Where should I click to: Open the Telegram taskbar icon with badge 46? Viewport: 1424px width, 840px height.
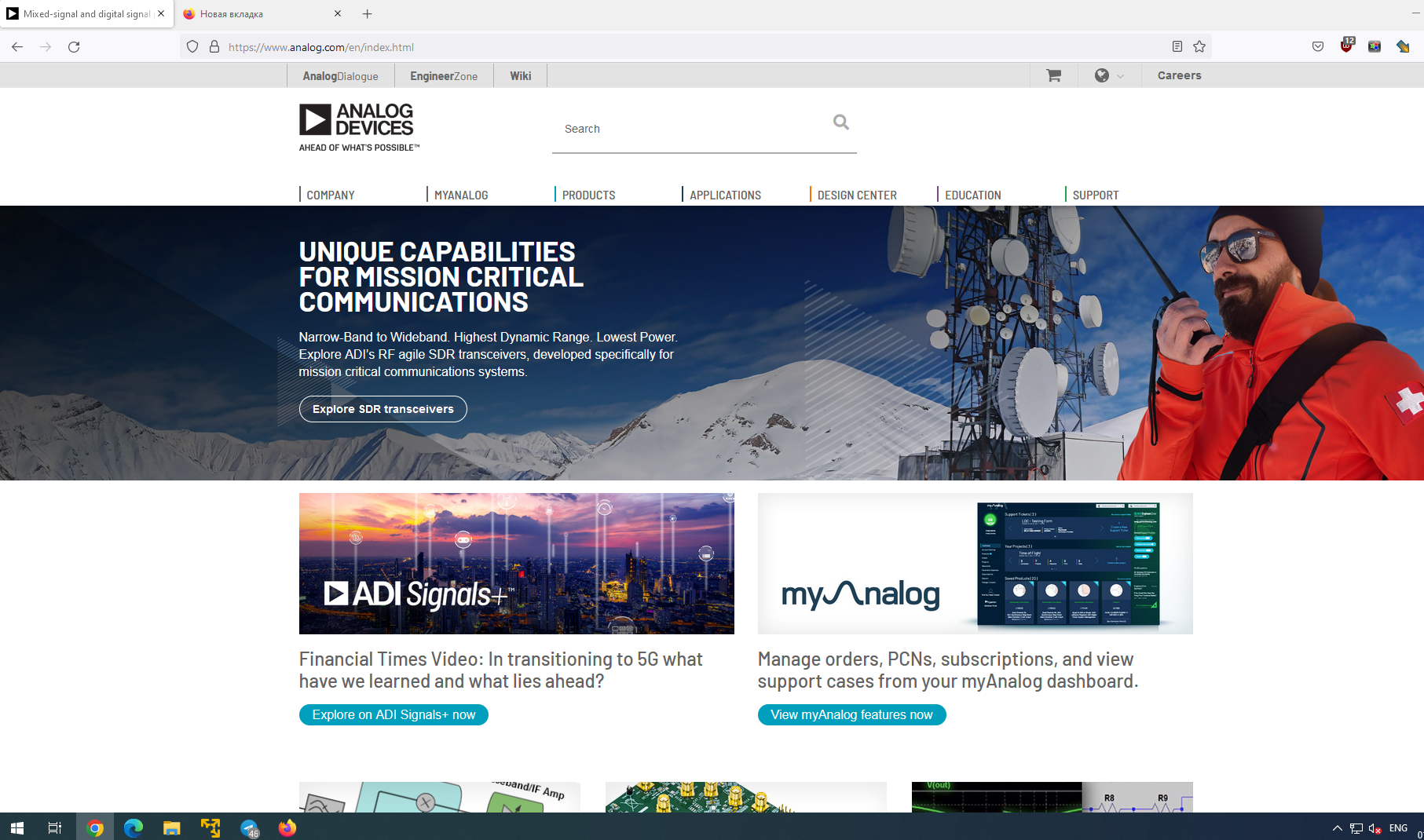[x=250, y=828]
